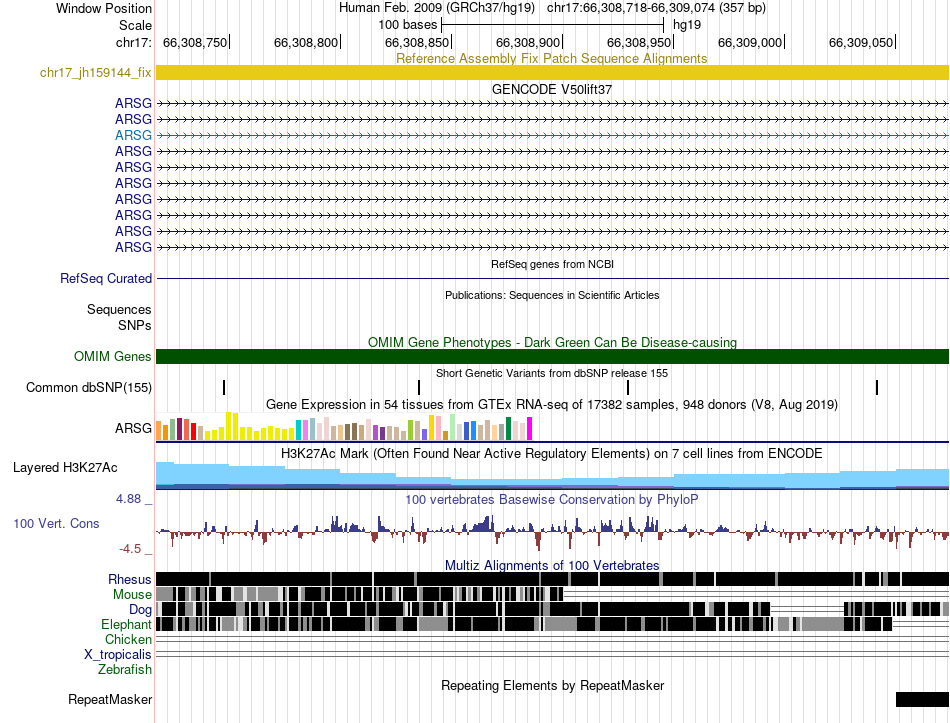Select the Zebrafish alignment row label
The height and width of the screenshot is (723, 950).
[x=125, y=670]
